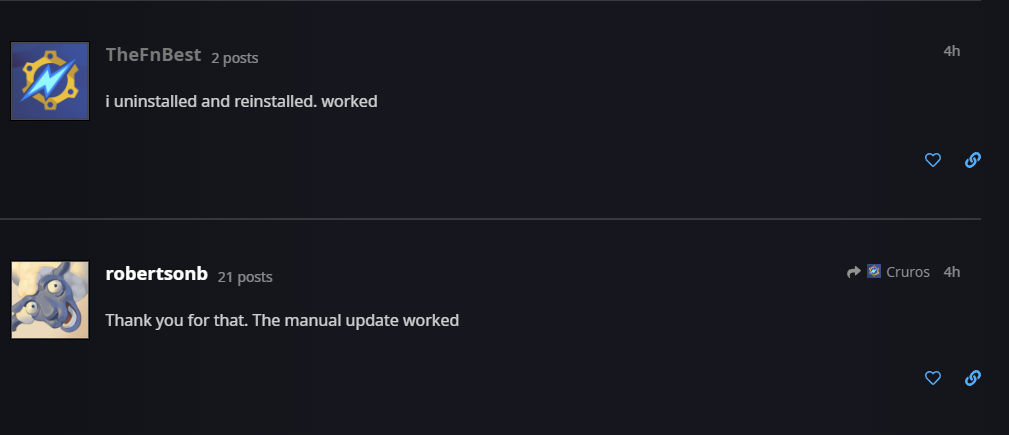1009x435 pixels.
Task: Click the 'Thank you for that.' sentence
Action: point(174,321)
